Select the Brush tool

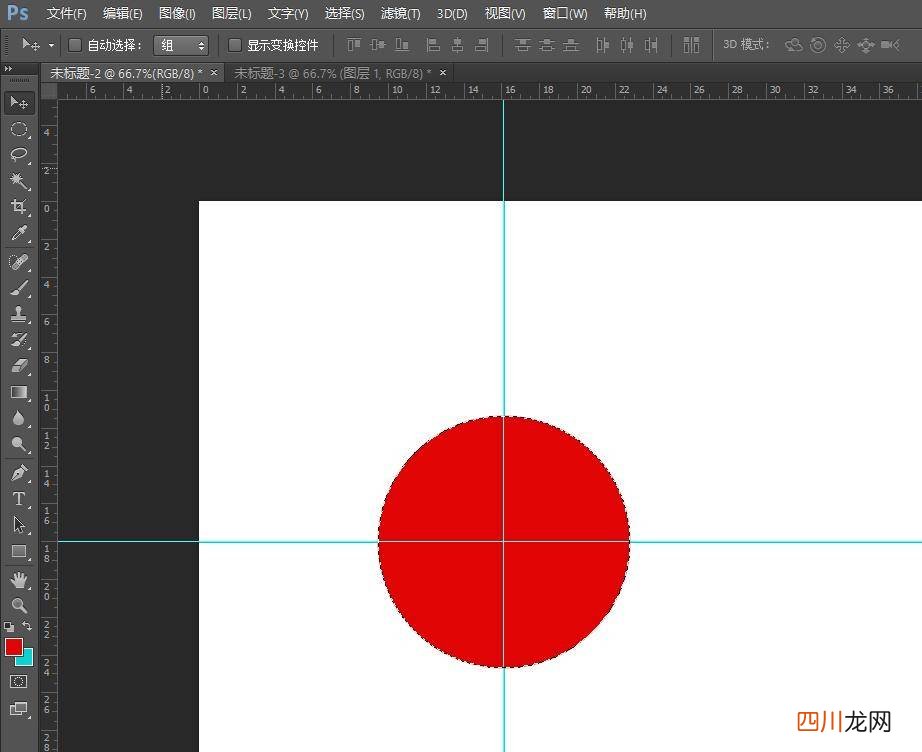tap(19, 288)
